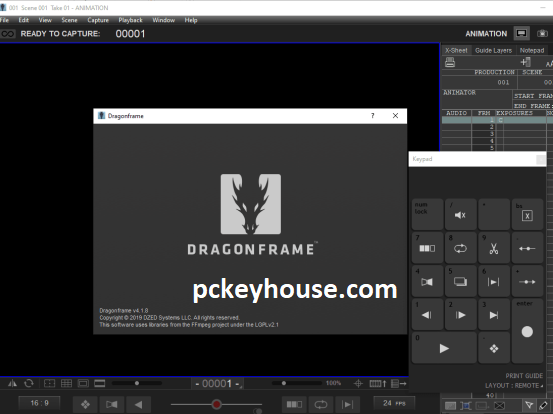Click PRINT GUIDE in Keypad window

(524, 376)
